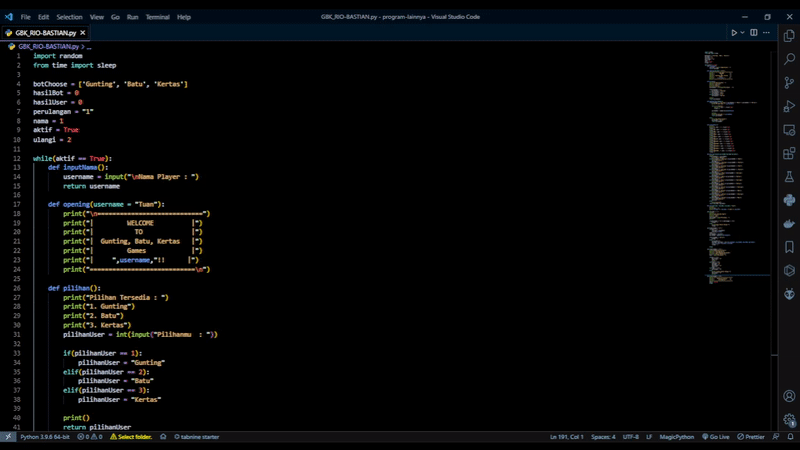Click the Split Editor button

click(x=754, y=33)
